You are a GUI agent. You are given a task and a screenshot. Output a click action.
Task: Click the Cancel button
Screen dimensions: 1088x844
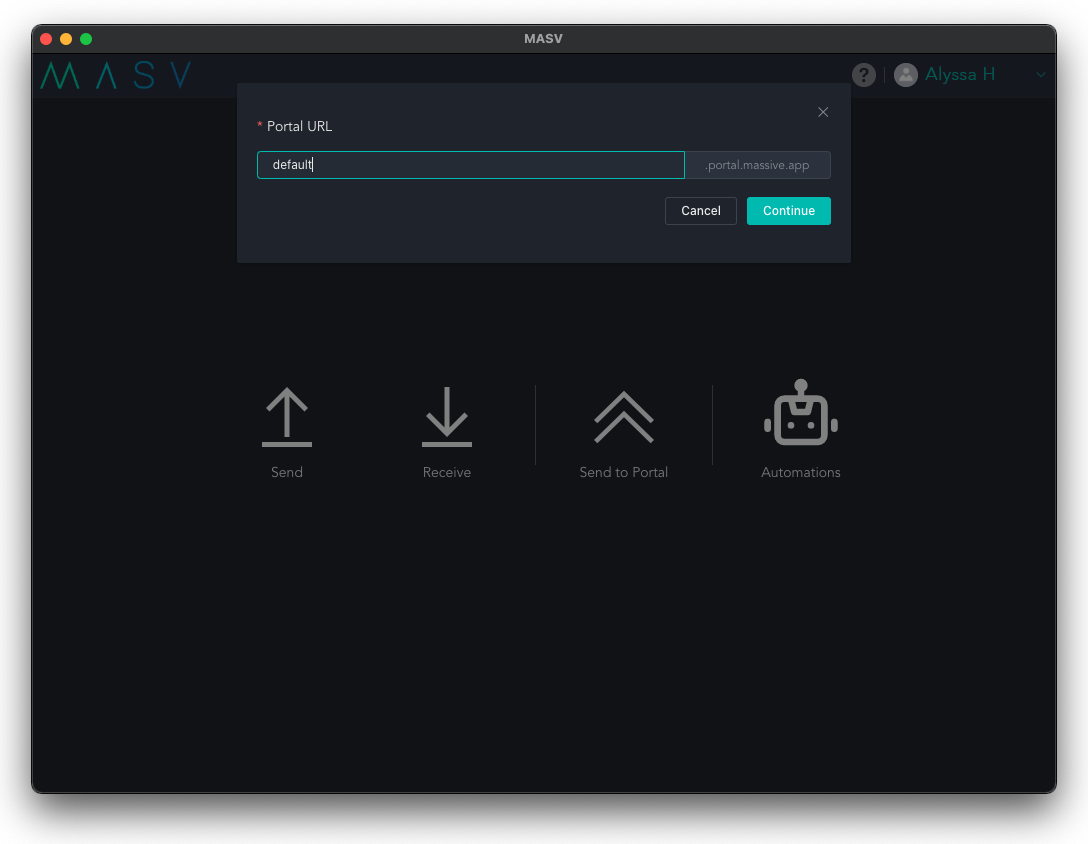tap(701, 211)
